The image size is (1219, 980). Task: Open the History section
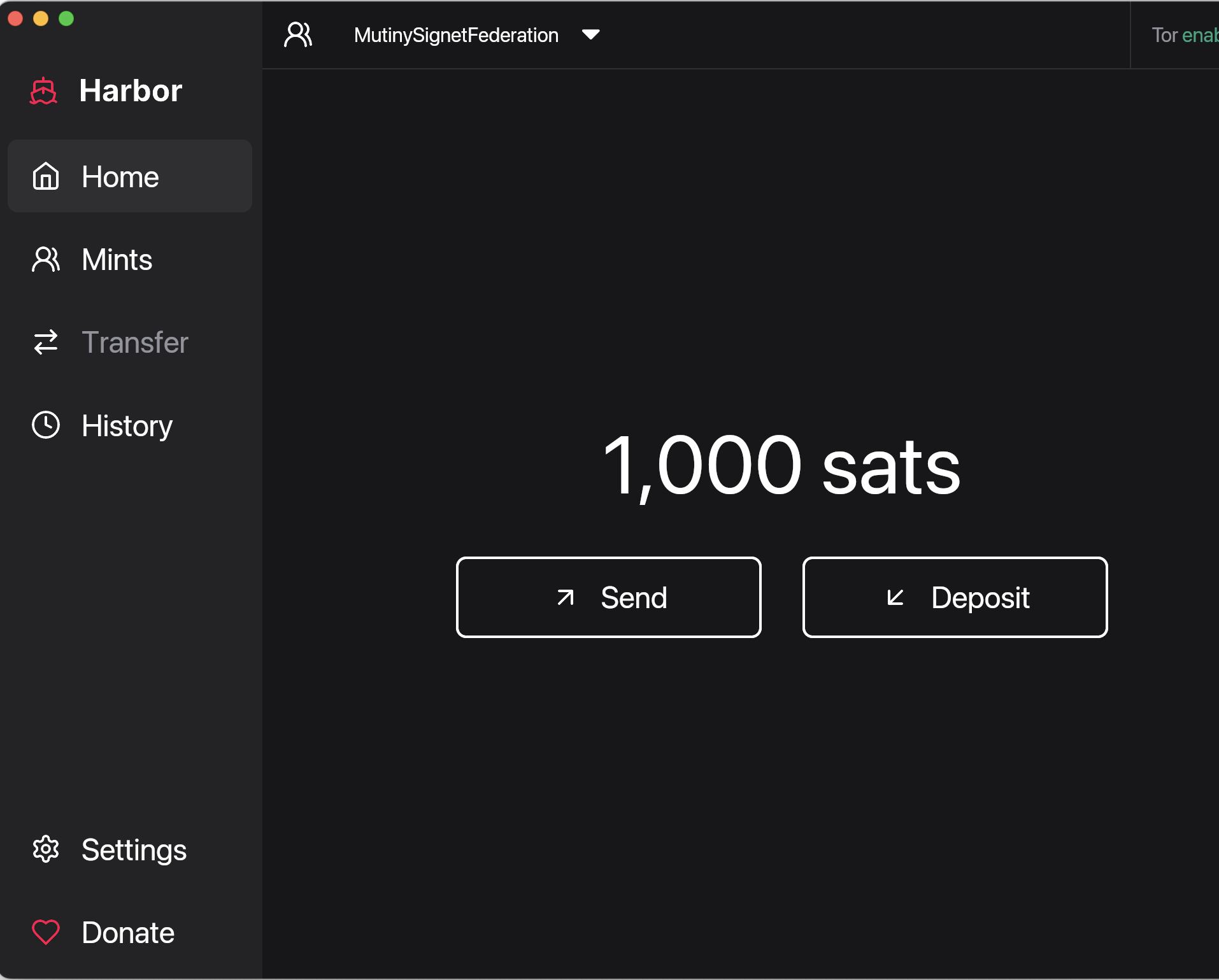(127, 425)
